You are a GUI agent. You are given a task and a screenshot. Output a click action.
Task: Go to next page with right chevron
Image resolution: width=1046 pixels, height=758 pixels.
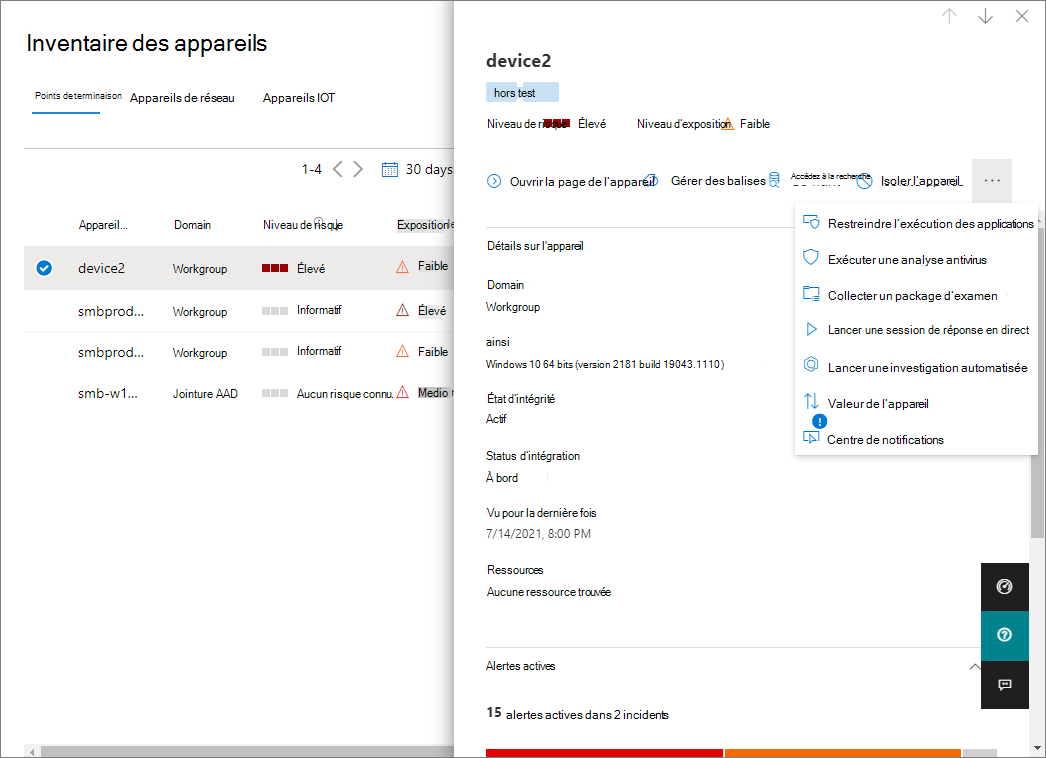(358, 169)
